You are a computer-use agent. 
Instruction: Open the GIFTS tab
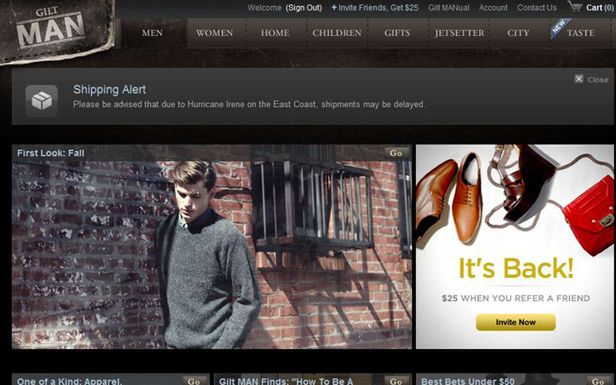397,33
